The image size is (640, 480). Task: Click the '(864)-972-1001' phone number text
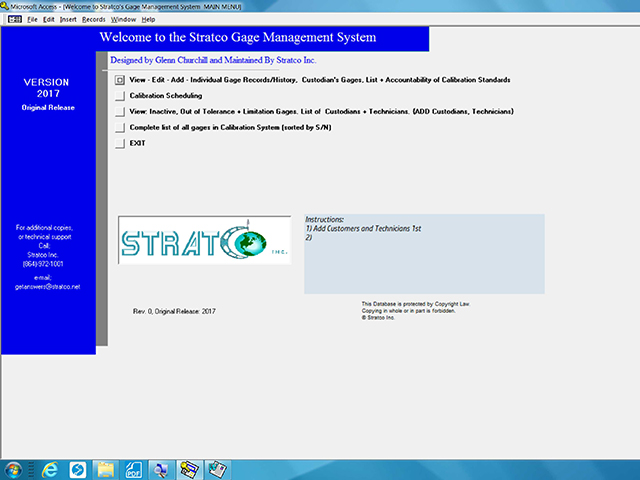pos(43,264)
